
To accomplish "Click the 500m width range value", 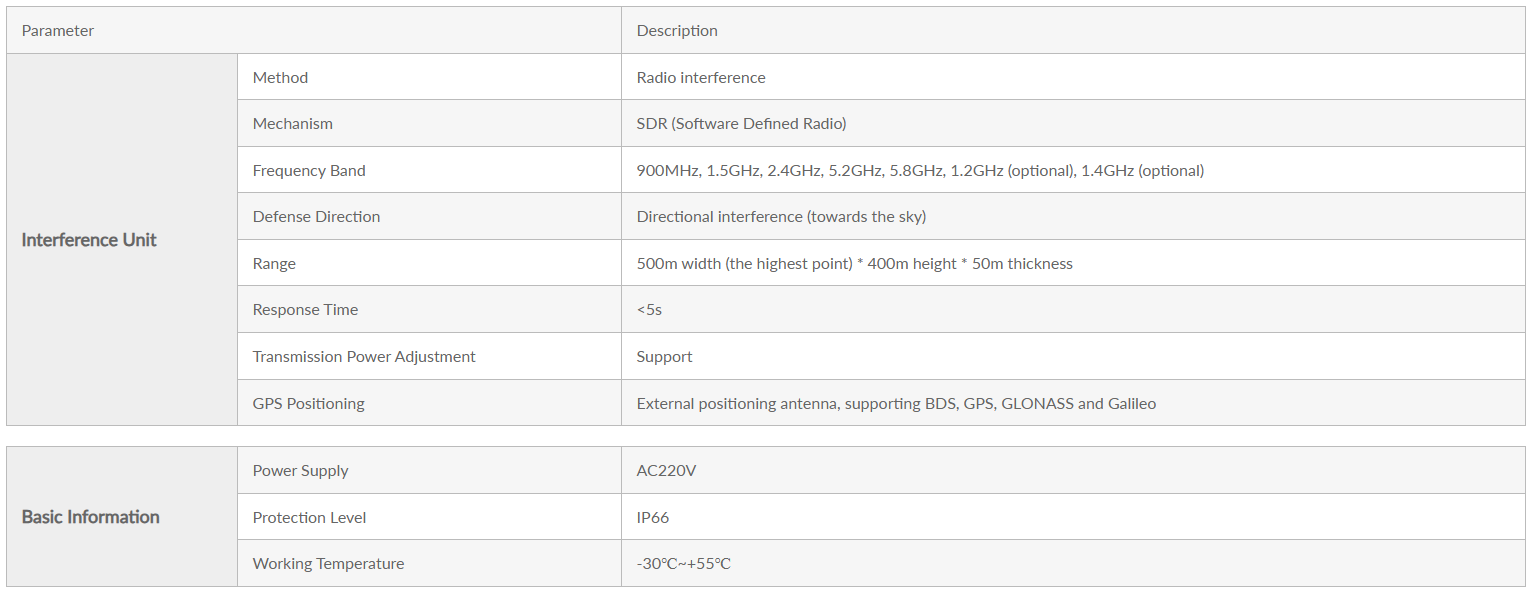I will [x=854, y=264].
